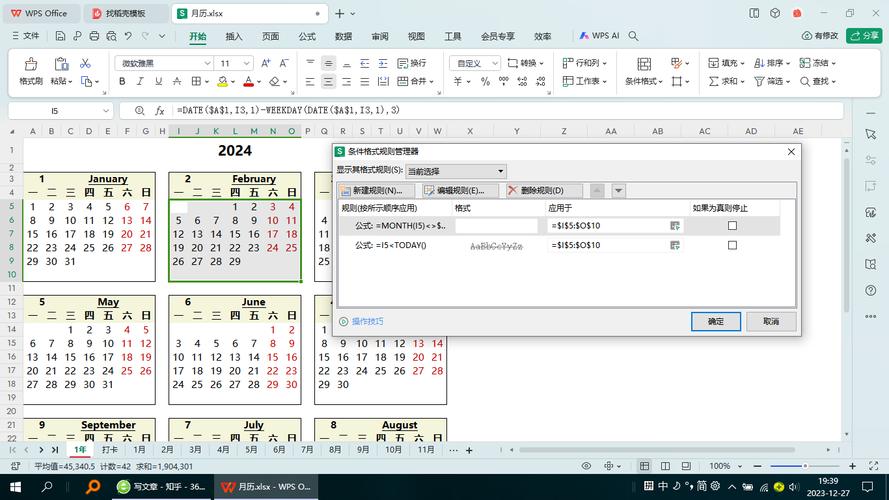This screenshot has height=500, width=889.
Task: Click the Merge cells button
Action: (x=415, y=82)
